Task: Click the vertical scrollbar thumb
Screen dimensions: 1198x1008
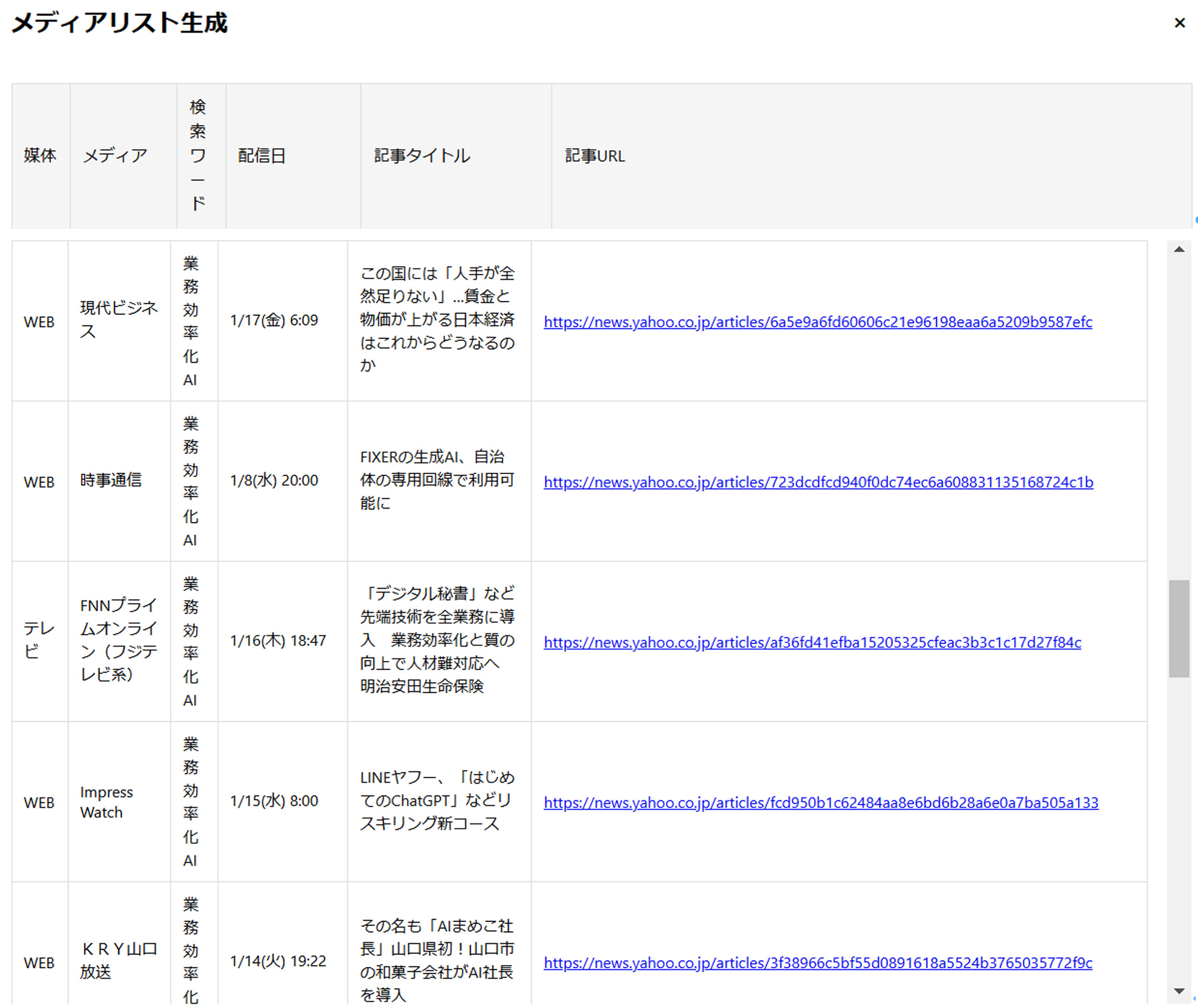Action: point(1179,628)
